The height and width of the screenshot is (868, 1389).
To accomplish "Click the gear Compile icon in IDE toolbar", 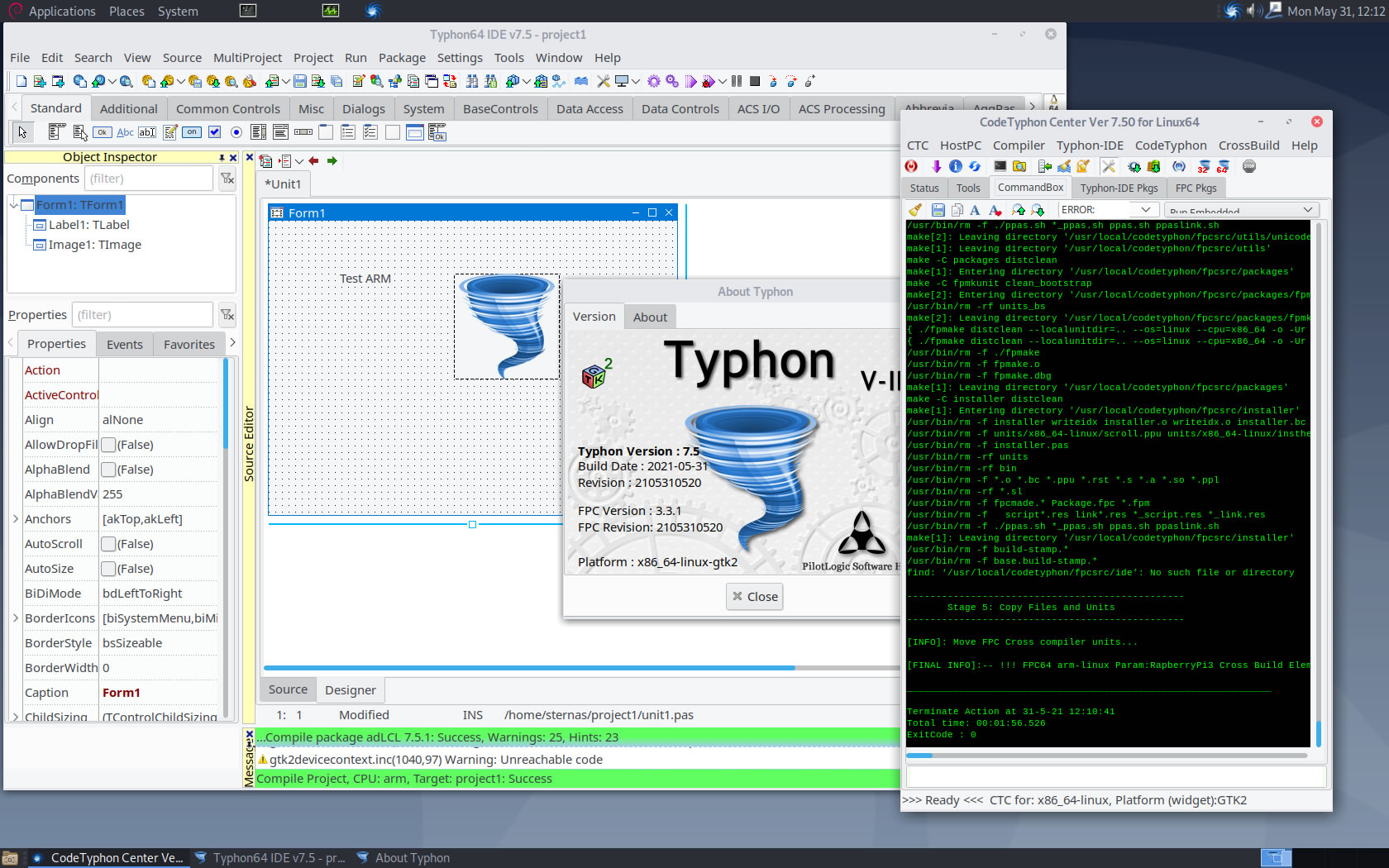I will click(x=653, y=81).
